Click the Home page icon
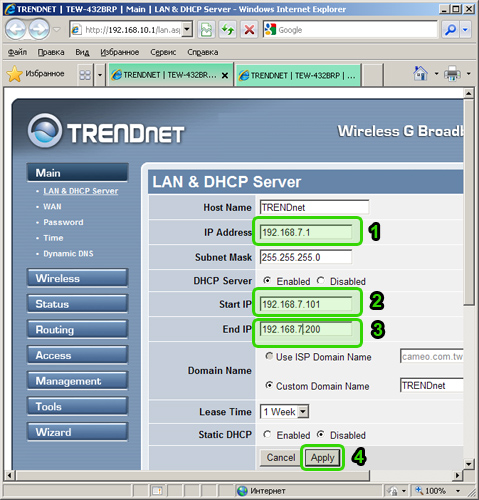 point(420,73)
